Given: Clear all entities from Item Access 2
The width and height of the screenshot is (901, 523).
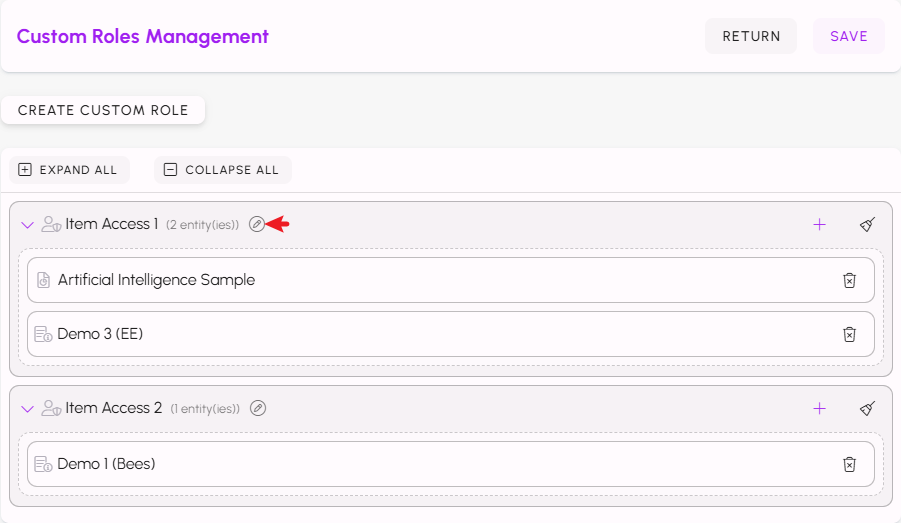Looking at the screenshot, I should [867, 408].
